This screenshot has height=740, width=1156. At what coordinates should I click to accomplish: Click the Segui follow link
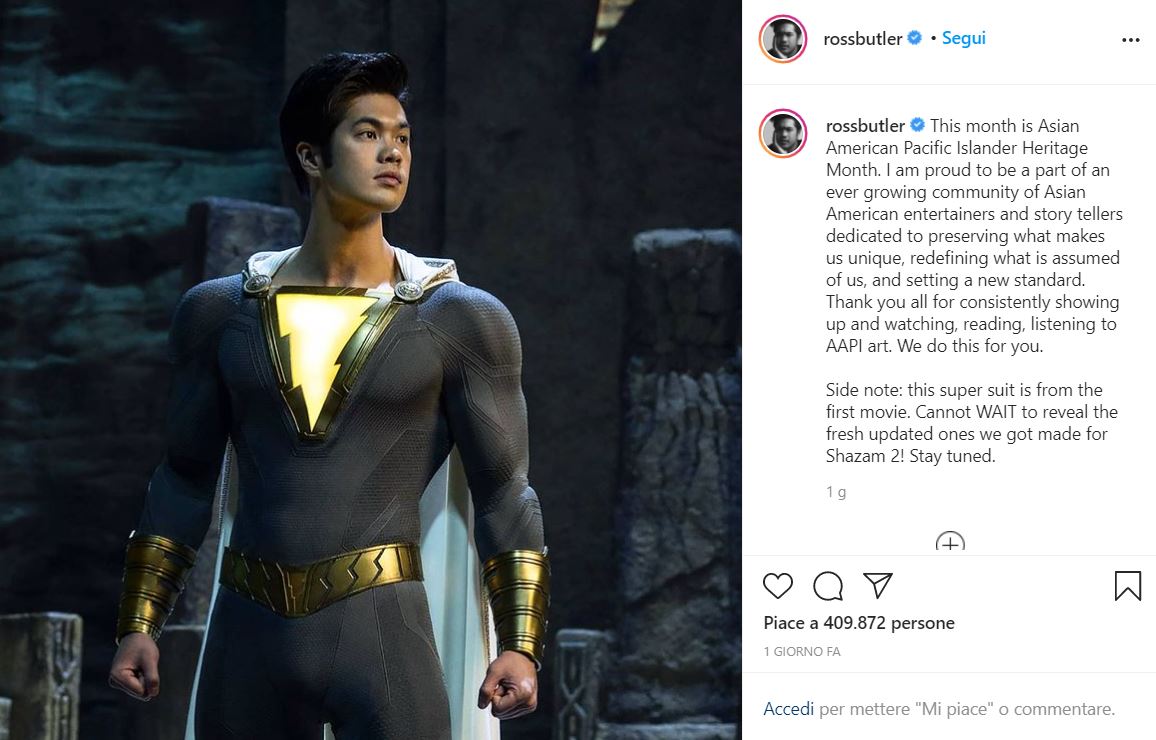tap(964, 38)
